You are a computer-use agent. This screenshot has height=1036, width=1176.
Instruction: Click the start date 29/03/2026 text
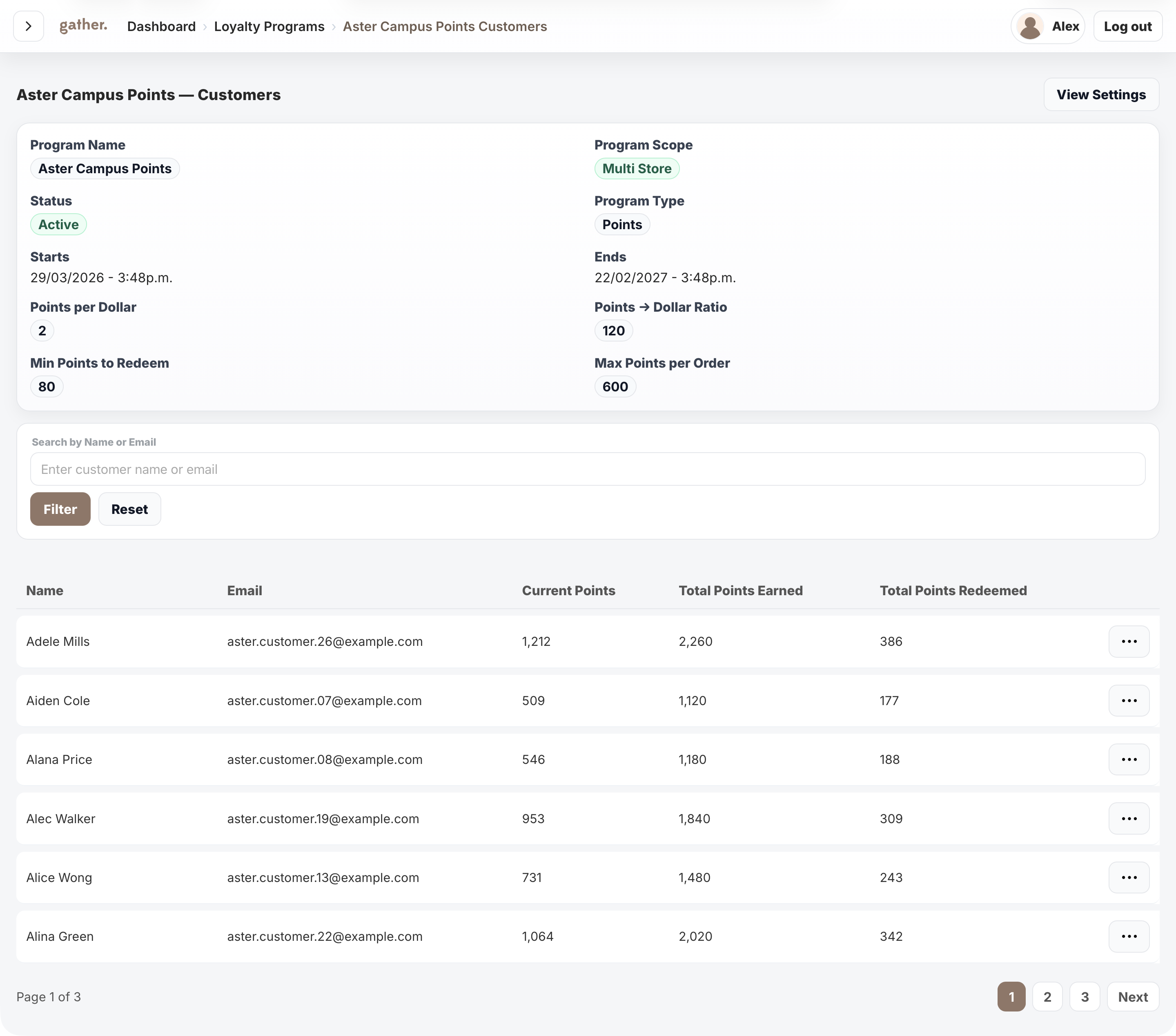tap(101, 277)
